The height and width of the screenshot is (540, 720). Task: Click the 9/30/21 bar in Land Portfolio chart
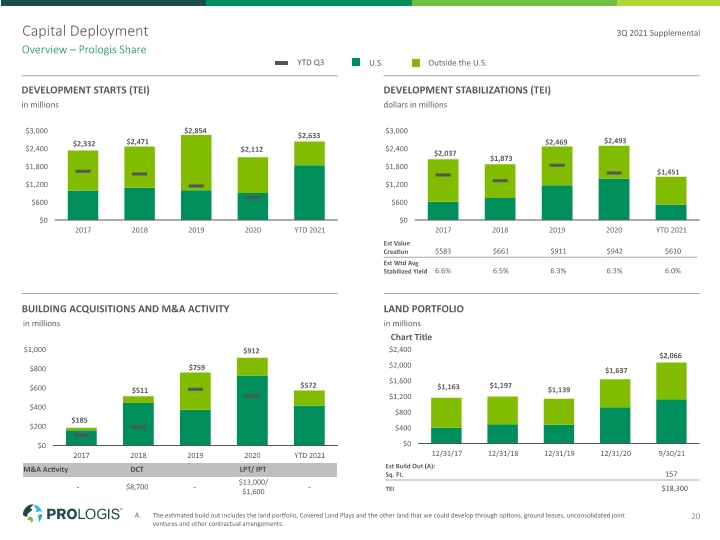point(671,403)
